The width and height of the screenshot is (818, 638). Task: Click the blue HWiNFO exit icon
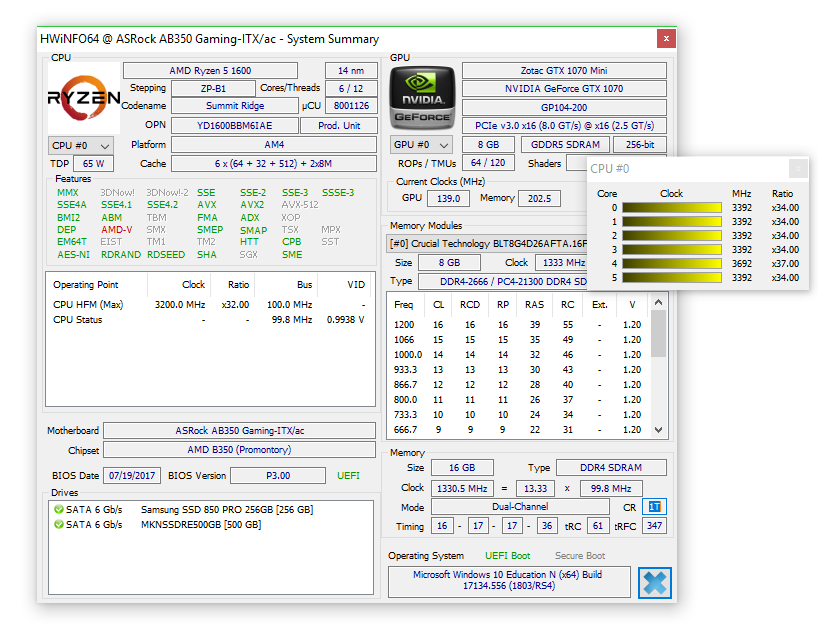click(655, 583)
